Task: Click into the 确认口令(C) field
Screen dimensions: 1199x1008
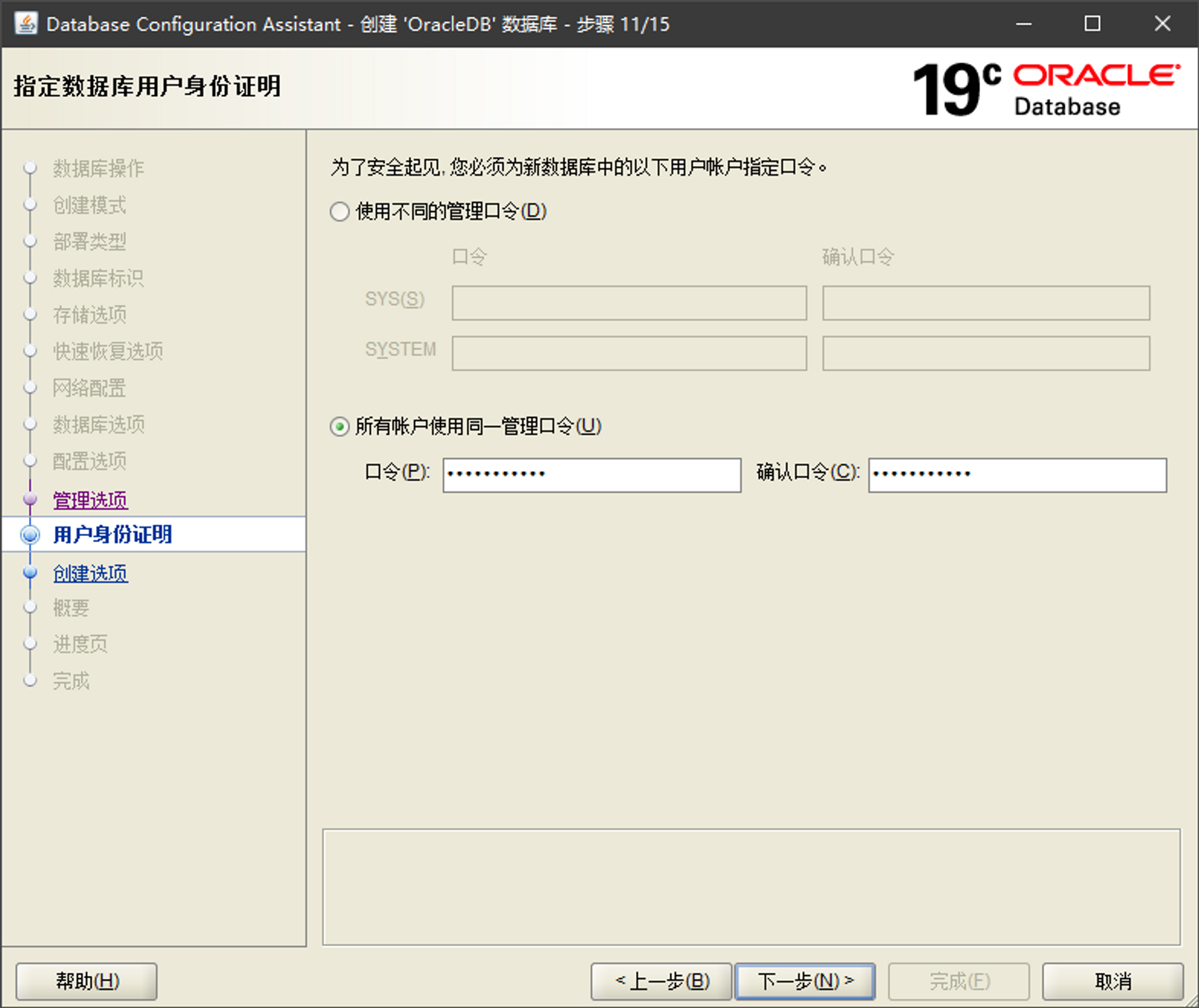Action: tap(1017, 475)
